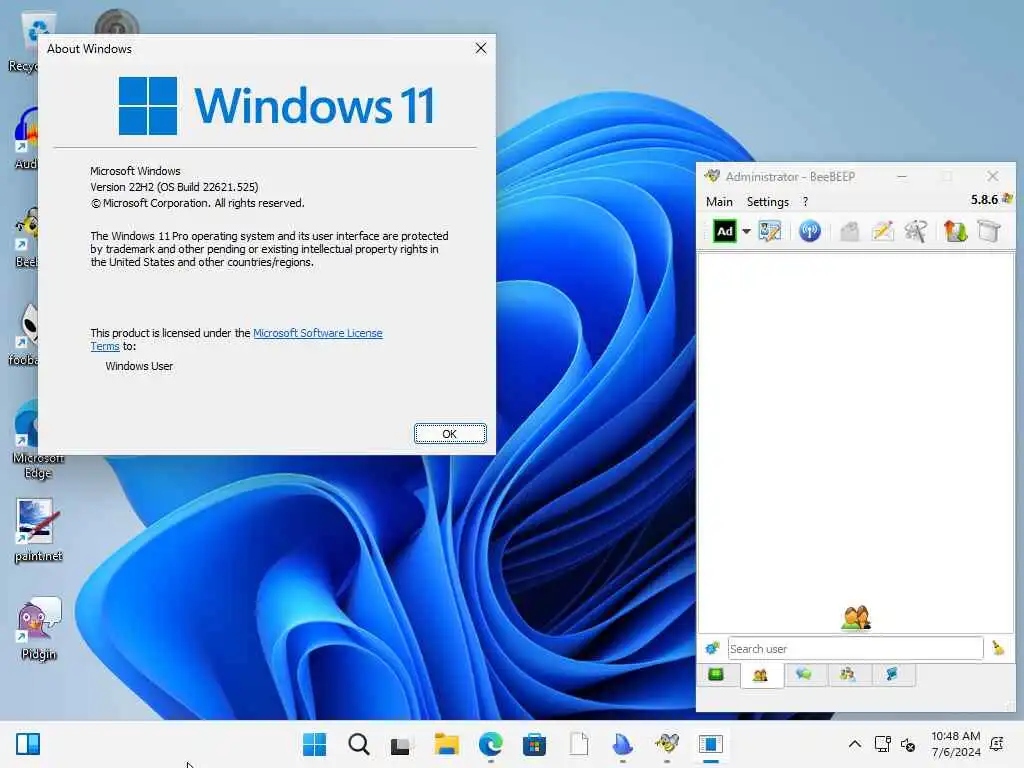The image size is (1024, 768).
Task: Click OK in the About Windows dialog
Action: click(x=450, y=434)
